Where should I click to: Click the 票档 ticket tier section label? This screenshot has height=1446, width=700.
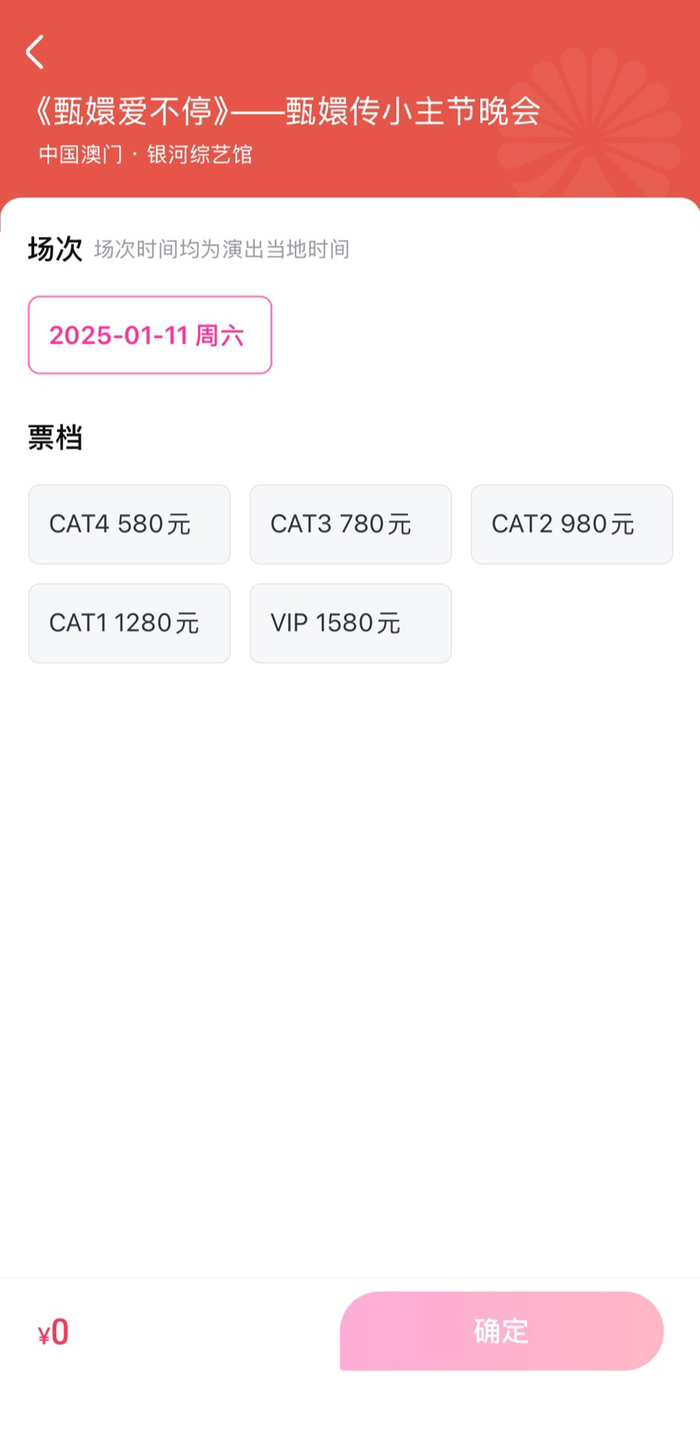click(50, 438)
